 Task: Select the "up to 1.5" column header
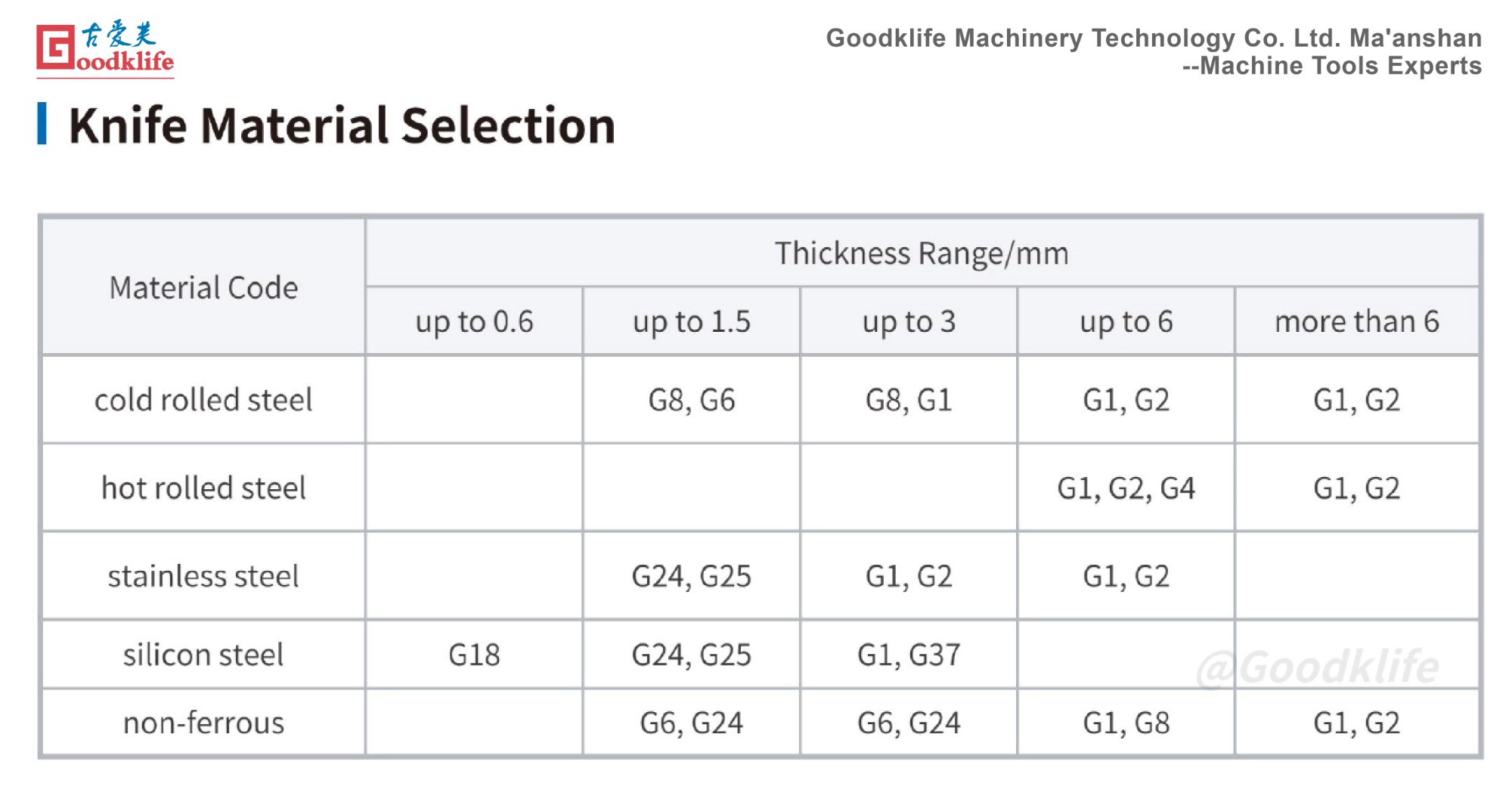[691, 322]
